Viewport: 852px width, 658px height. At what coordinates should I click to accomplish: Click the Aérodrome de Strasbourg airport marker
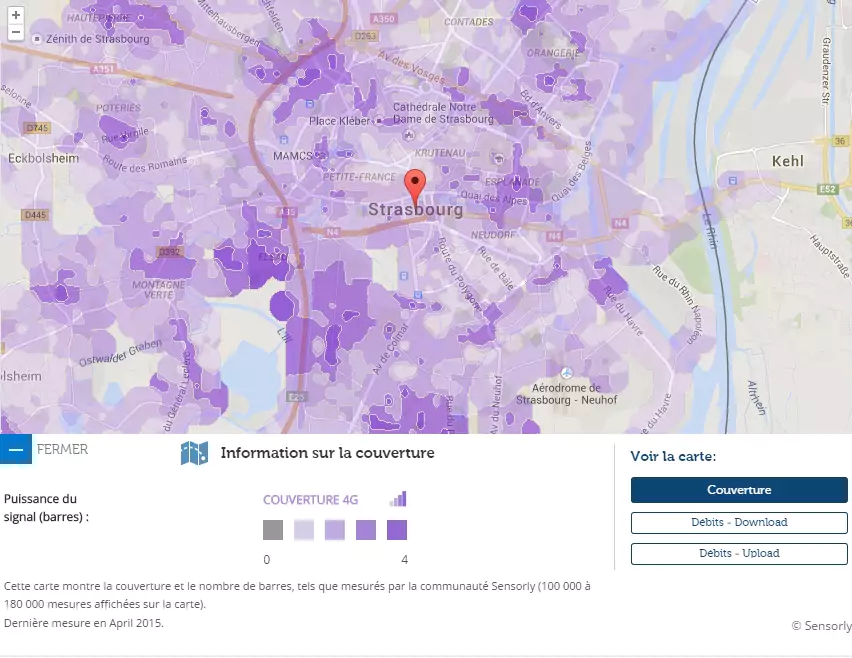point(567,373)
